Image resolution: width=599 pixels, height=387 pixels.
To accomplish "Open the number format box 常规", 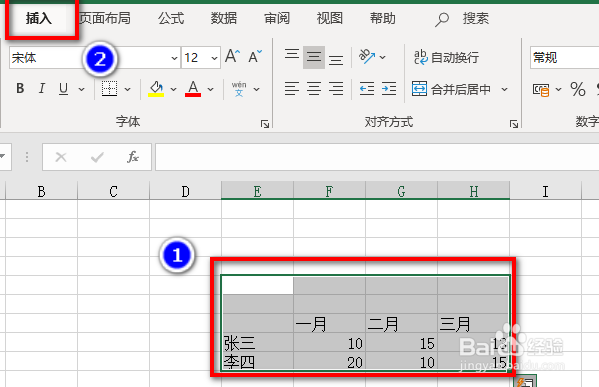I will point(565,58).
